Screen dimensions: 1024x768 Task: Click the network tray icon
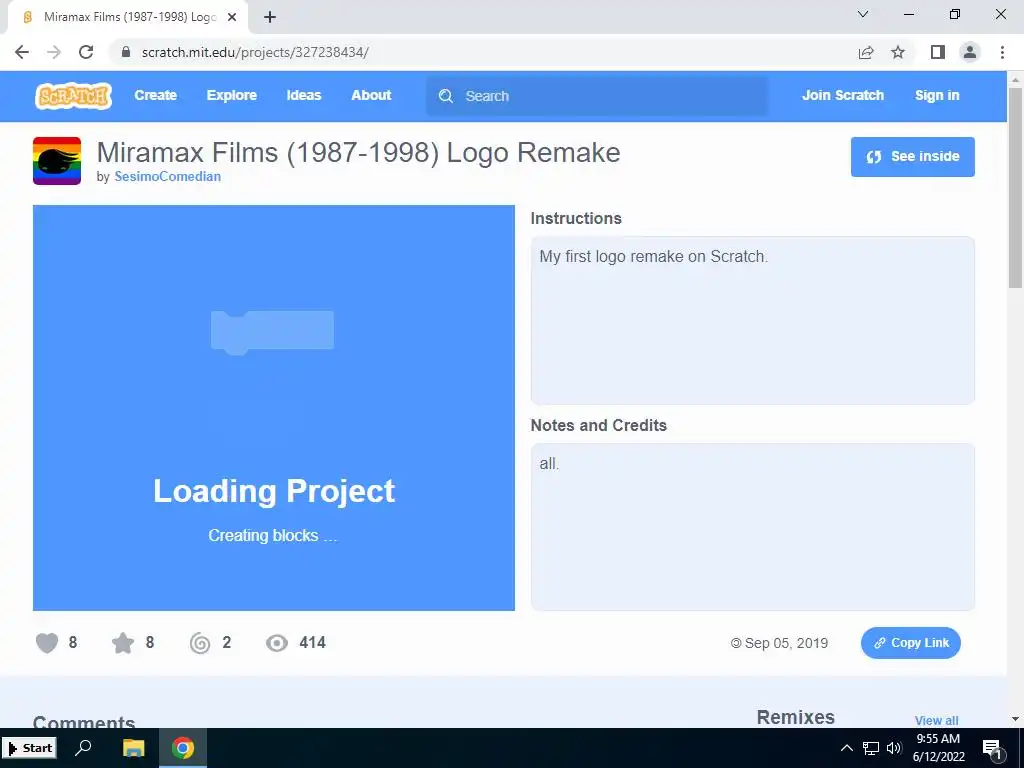[x=871, y=748]
